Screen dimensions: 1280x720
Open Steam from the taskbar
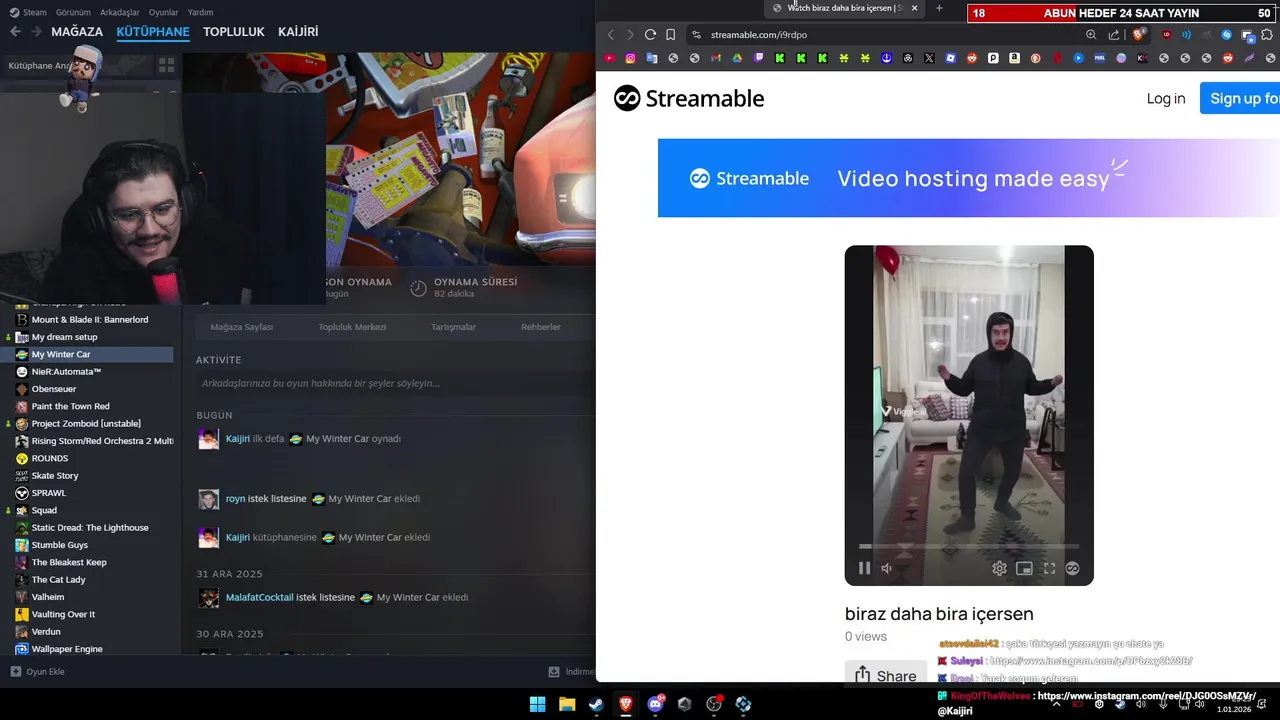596,704
